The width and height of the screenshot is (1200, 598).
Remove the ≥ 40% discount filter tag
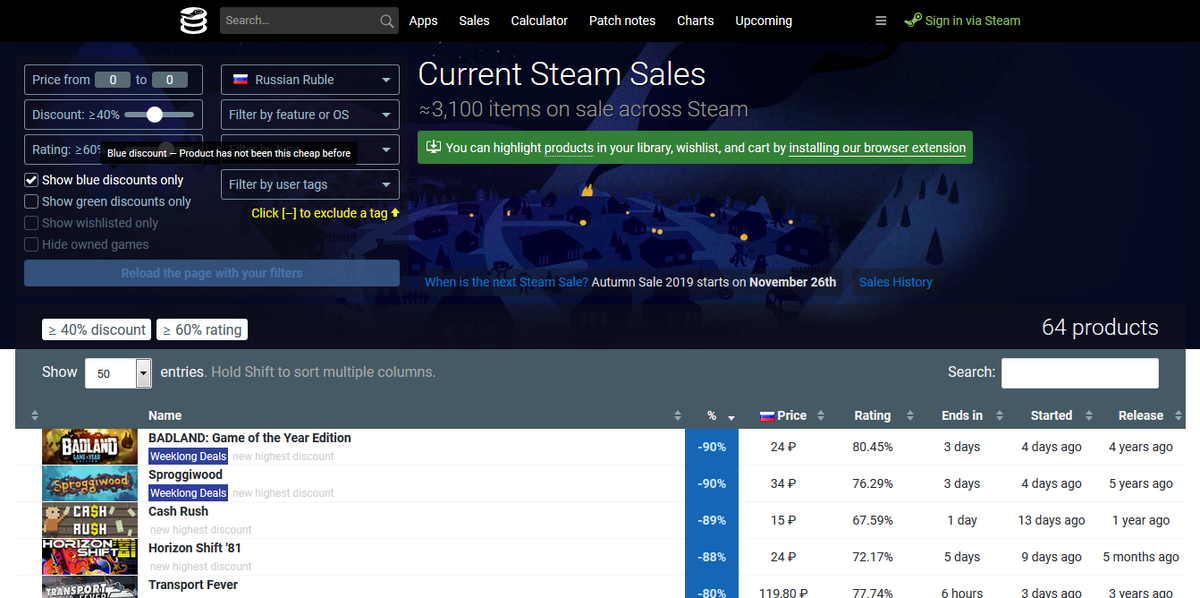click(x=96, y=330)
